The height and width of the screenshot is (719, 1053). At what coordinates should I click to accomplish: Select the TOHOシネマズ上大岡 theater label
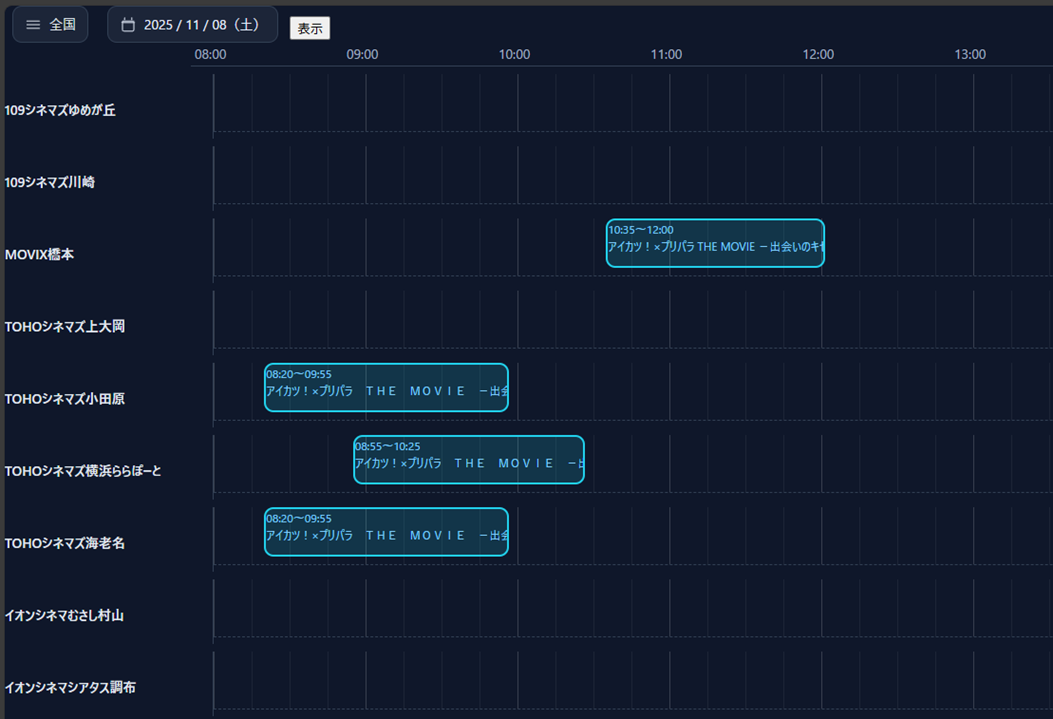point(65,327)
